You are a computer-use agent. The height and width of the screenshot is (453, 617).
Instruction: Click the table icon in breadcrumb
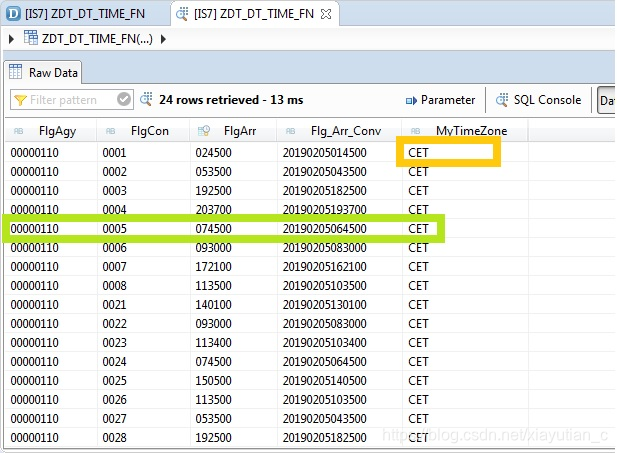tap(31, 38)
